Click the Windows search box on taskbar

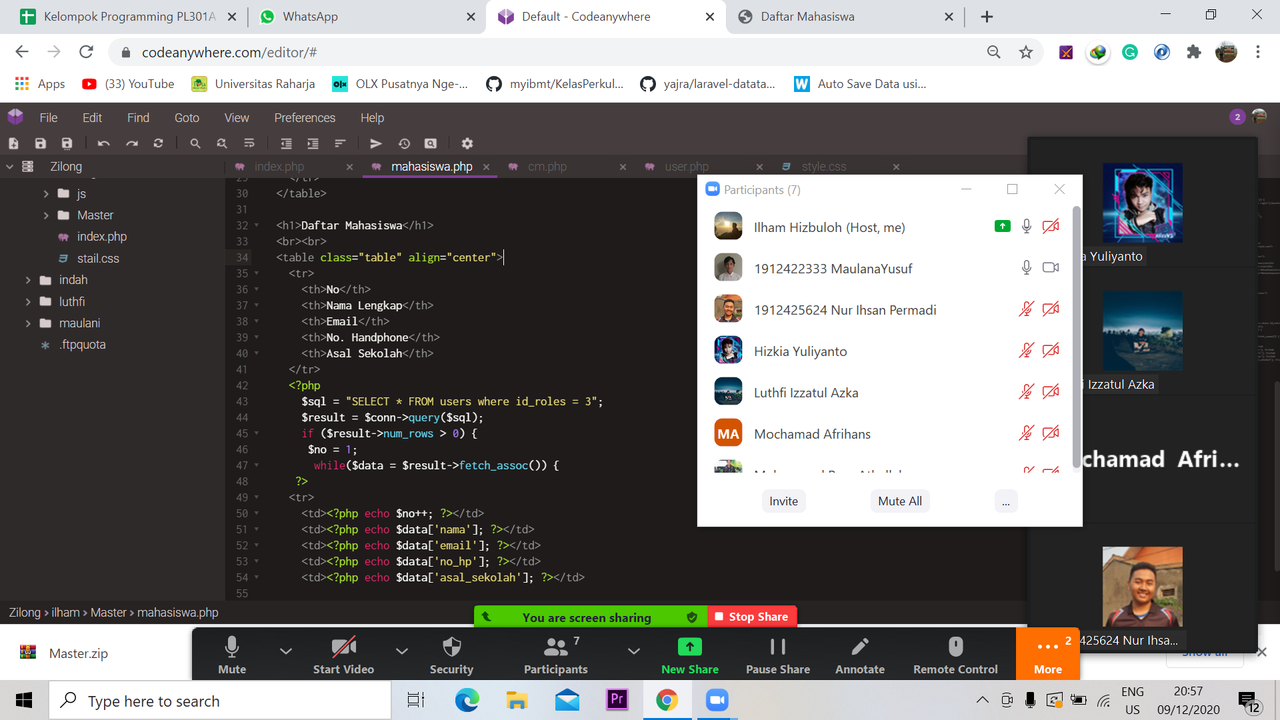click(x=221, y=701)
